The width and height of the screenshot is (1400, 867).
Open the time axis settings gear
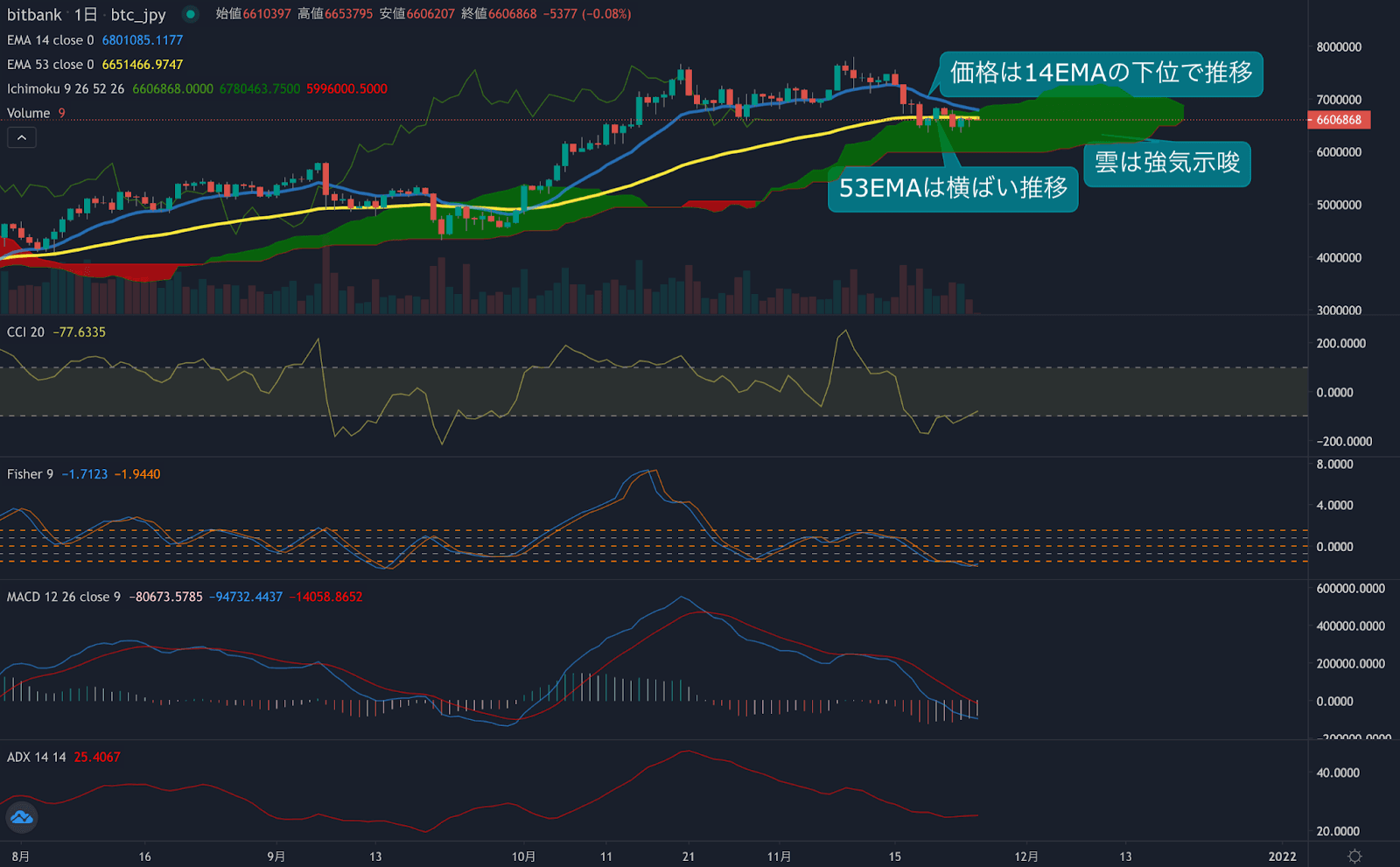[1355, 857]
